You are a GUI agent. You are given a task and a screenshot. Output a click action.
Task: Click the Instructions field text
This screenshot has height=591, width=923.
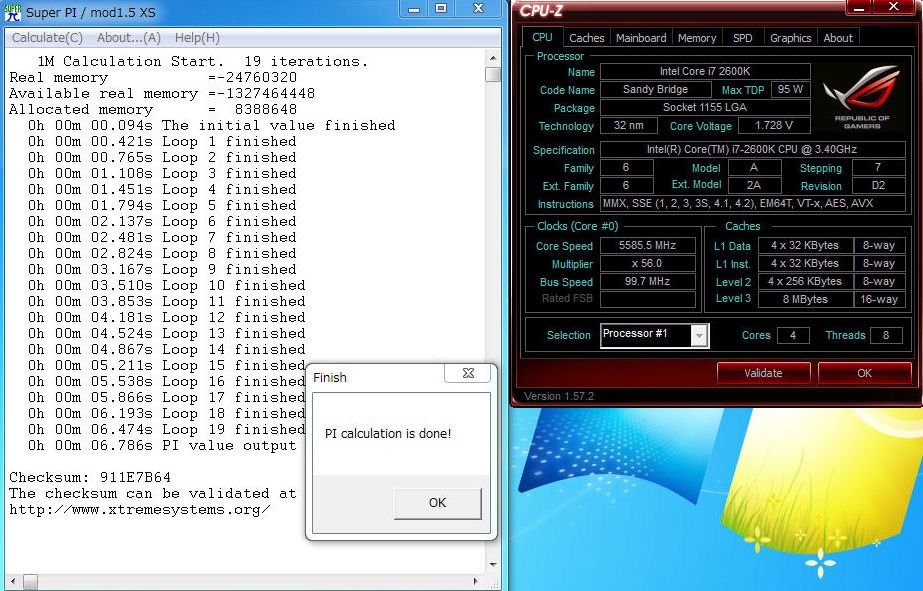(752, 204)
